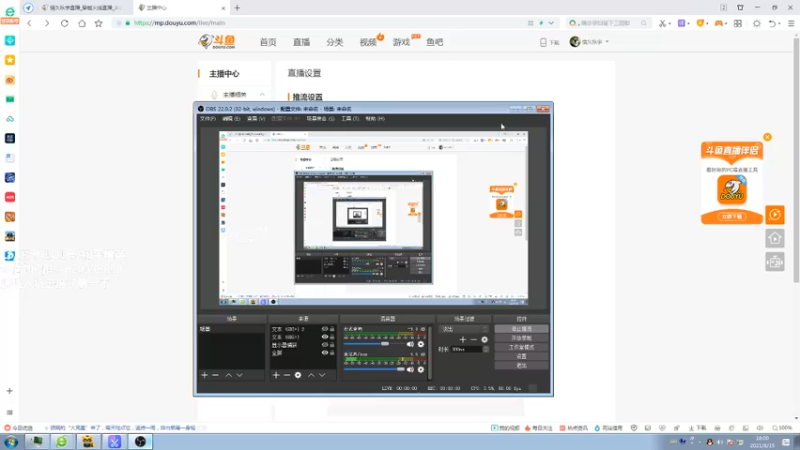Toggle visibility of the last source row
Viewport: 800px width, 450px height.
tap(324, 353)
